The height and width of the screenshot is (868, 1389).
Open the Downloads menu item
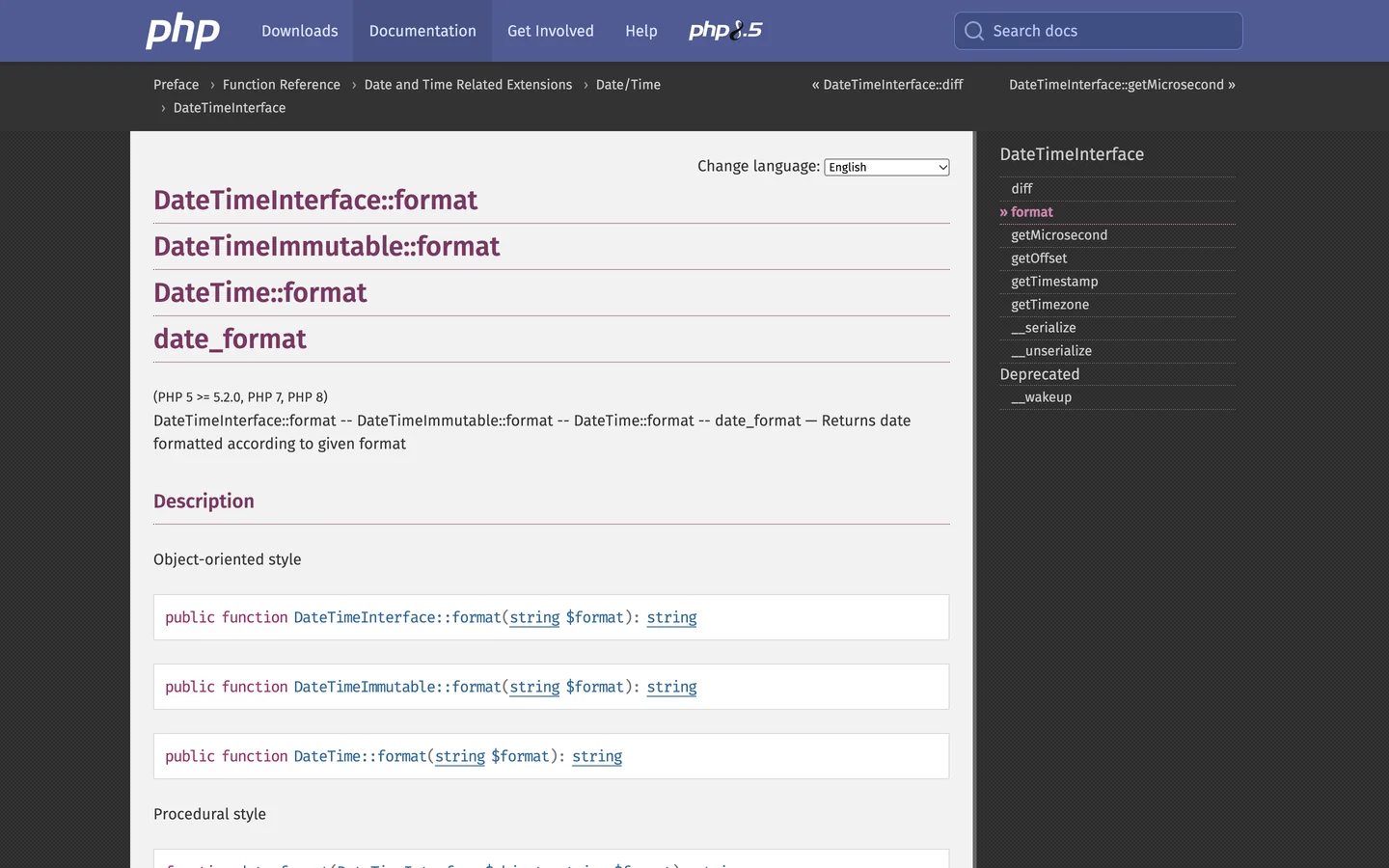pyautogui.click(x=300, y=31)
